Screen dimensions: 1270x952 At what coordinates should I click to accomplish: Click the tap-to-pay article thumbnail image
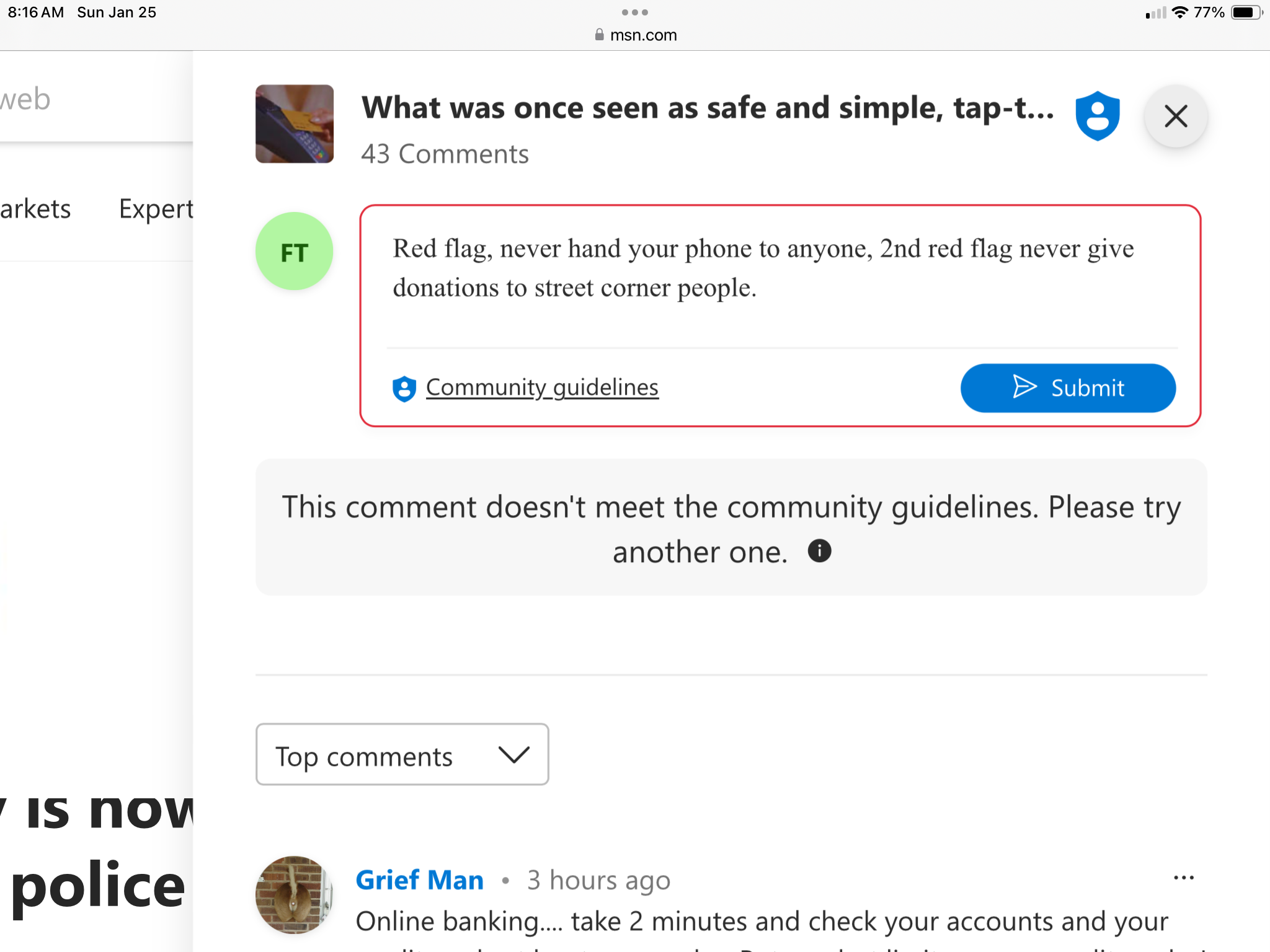tap(295, 124)
